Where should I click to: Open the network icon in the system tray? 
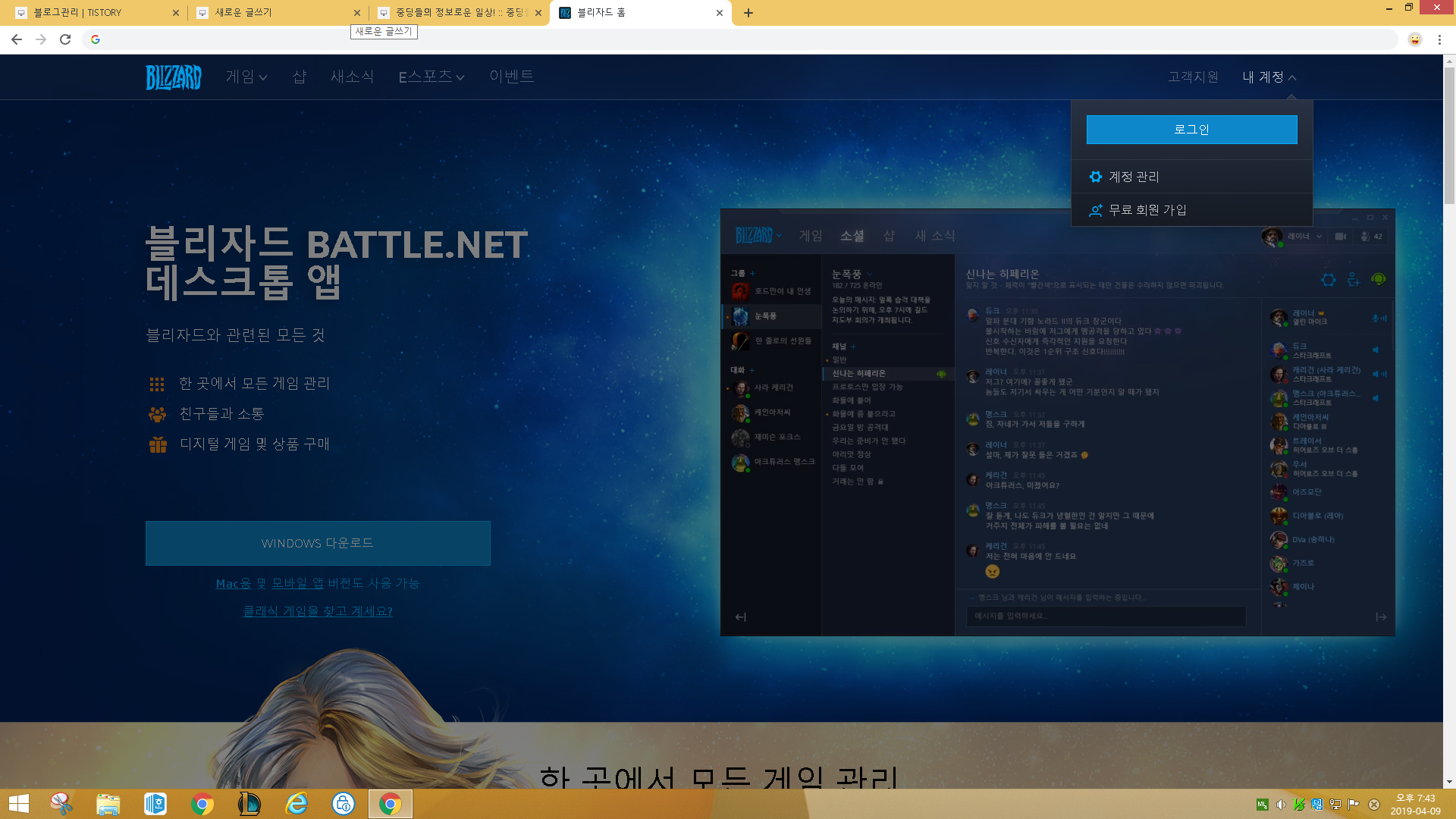pos(1335,805)
